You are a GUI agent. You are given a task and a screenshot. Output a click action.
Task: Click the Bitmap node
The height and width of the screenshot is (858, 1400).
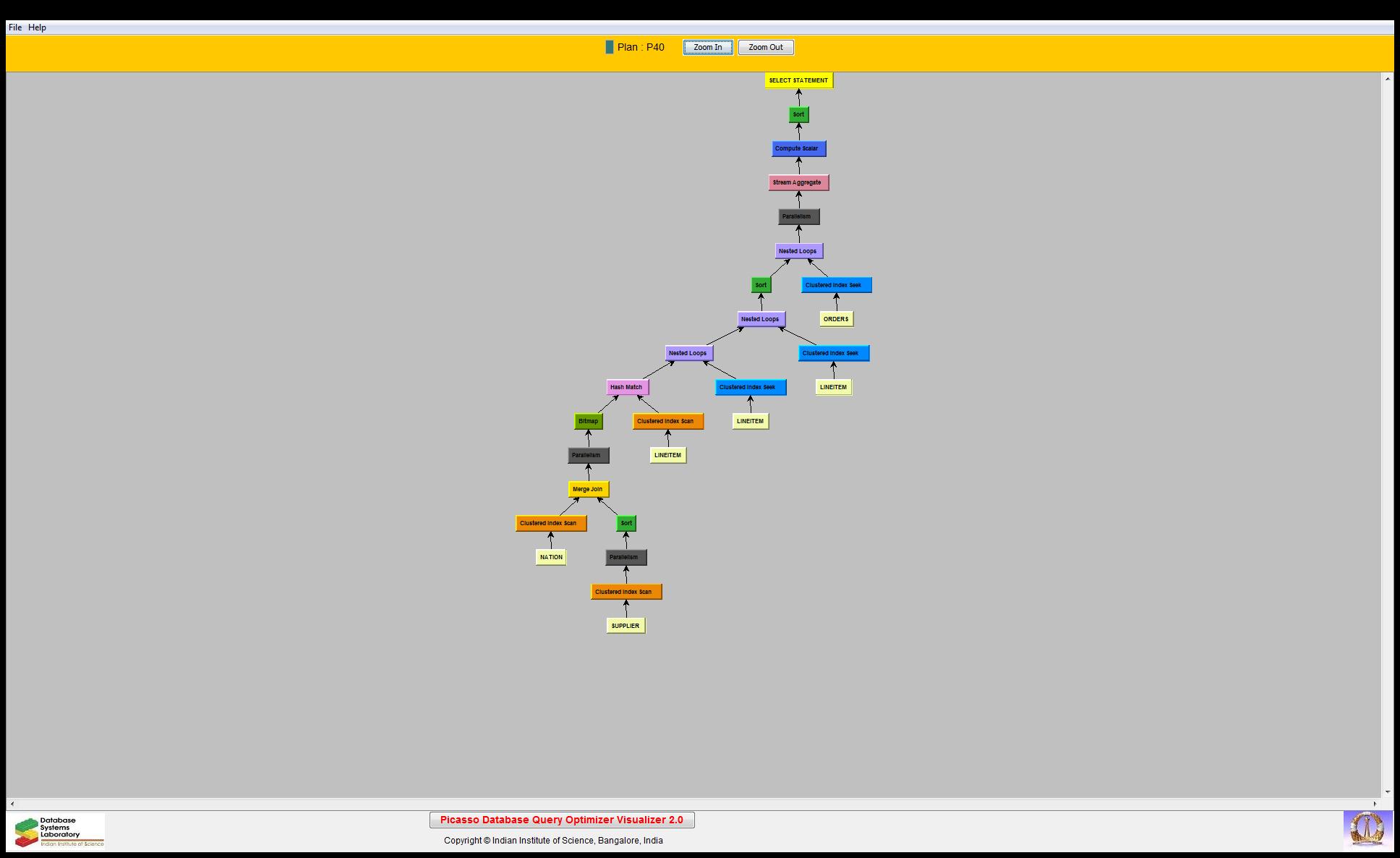pyautogui.click(x=589, y=421)
